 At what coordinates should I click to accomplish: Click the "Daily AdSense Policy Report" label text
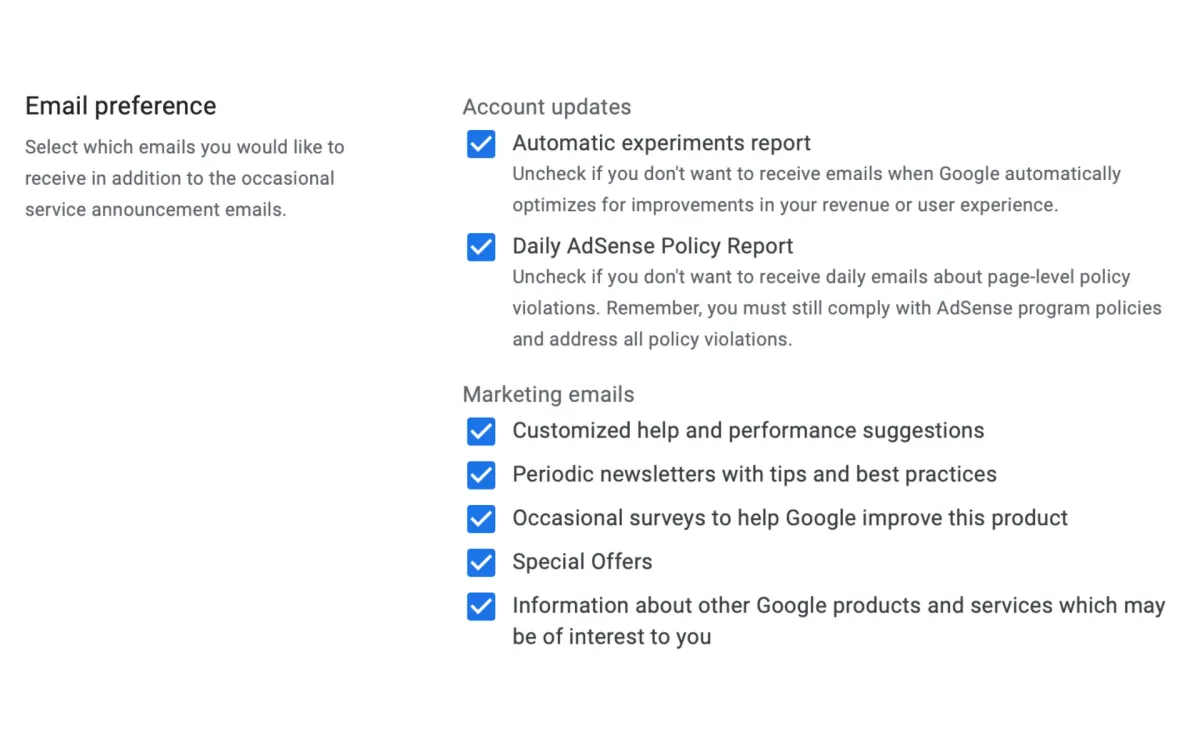click(652, 246)
